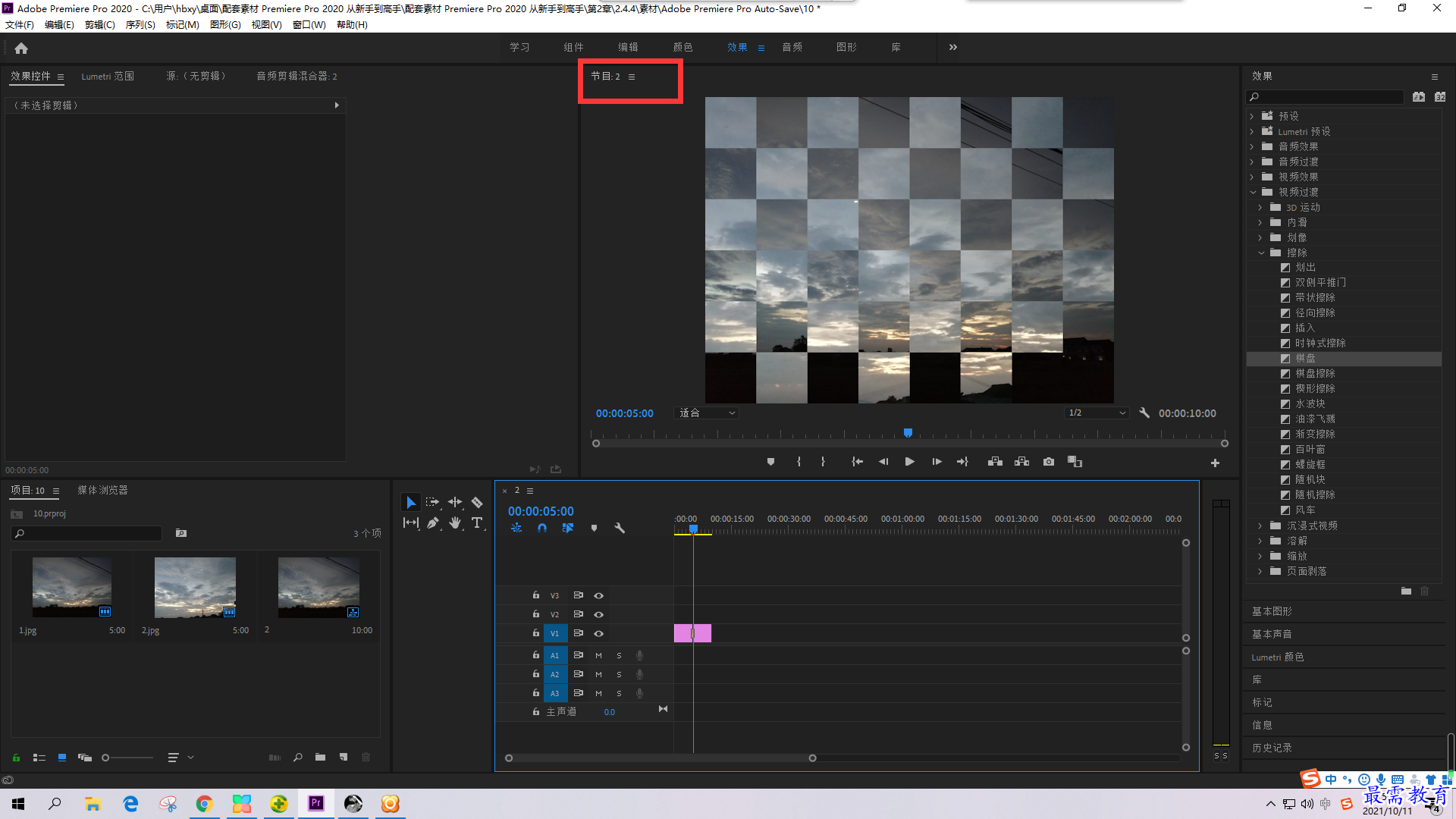Go to In point button

(857, 462)
